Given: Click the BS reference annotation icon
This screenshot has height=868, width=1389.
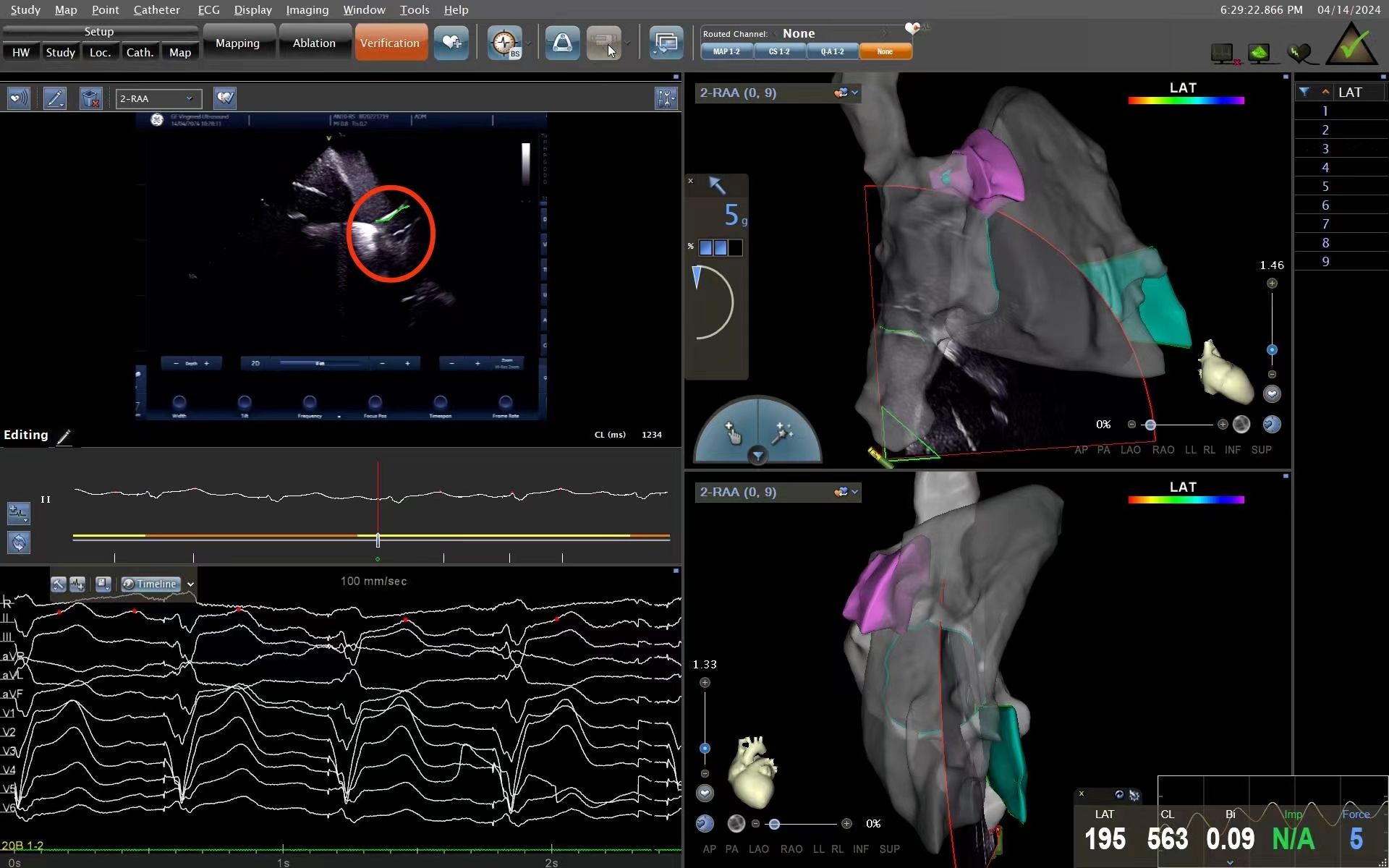Looking at the screenshot, I should point(504,43).
